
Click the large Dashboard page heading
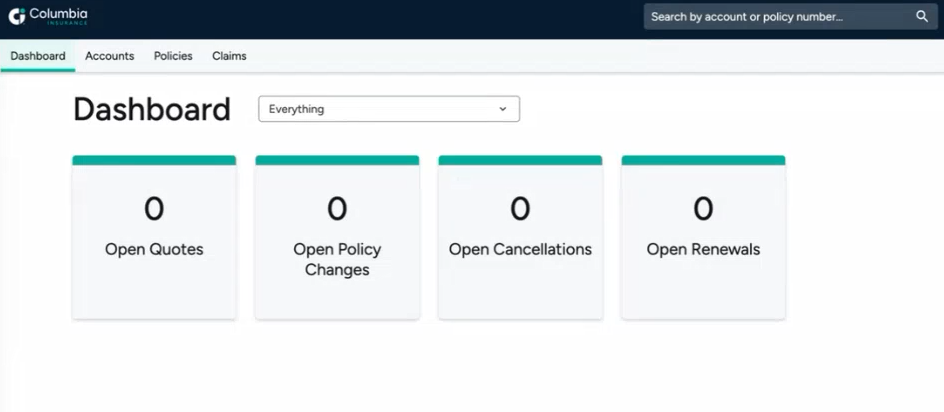point(152,110)
